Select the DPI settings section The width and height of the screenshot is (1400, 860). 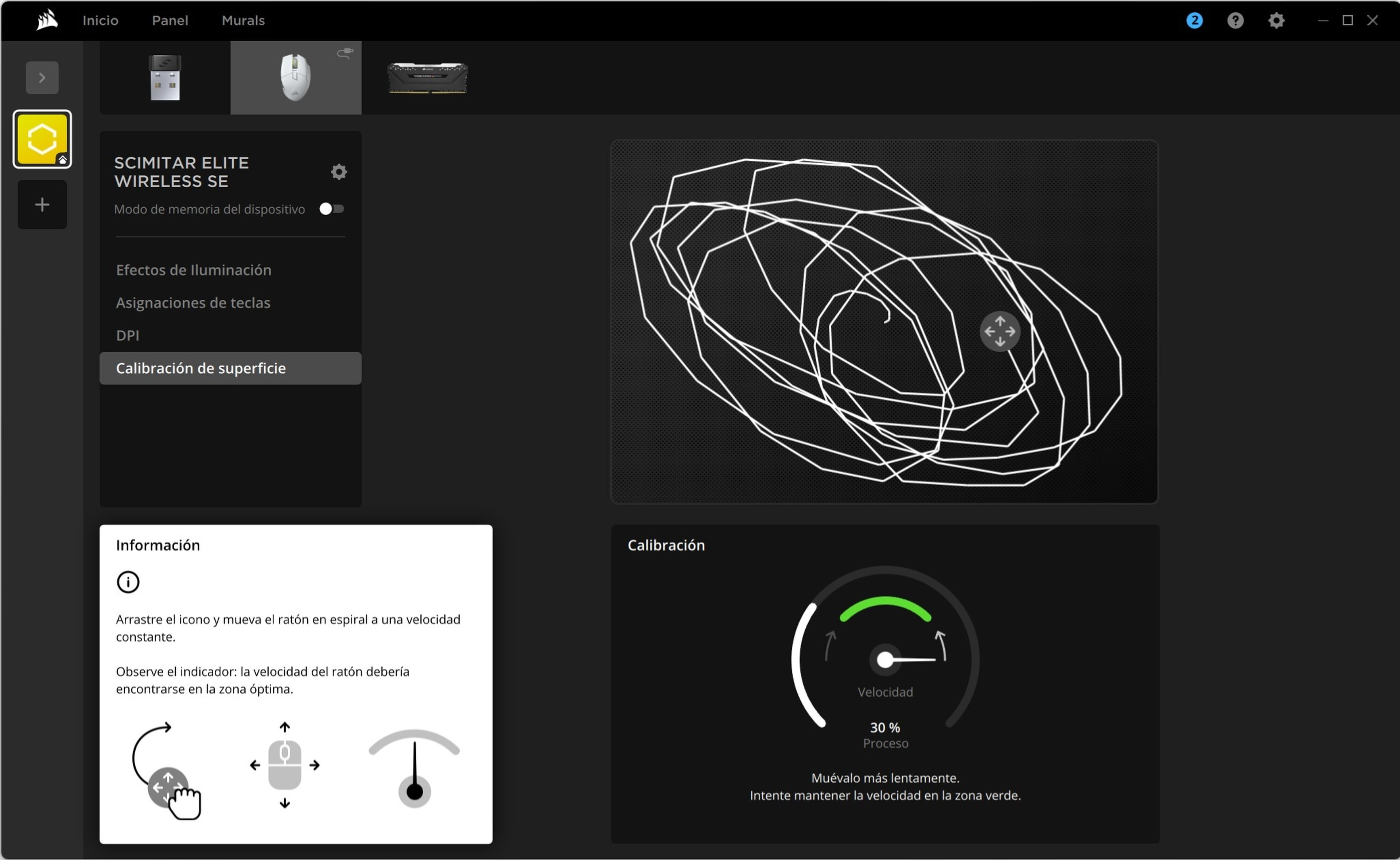point(128,335)
